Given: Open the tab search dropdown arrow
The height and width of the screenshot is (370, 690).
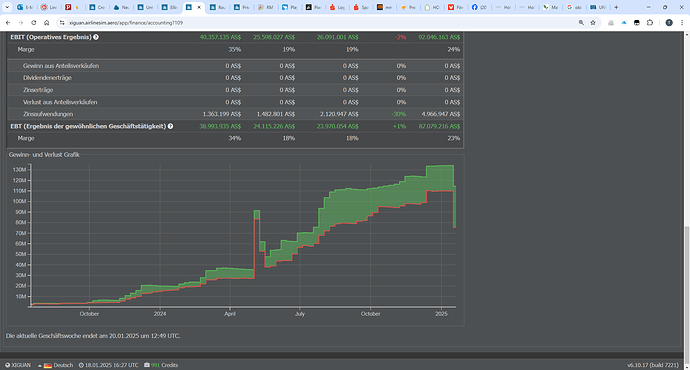Looking at the screenshot, I should (7, 7).
